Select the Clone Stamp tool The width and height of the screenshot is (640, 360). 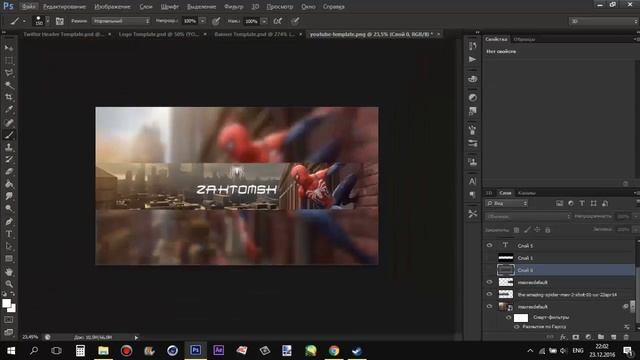coord(9,147)
